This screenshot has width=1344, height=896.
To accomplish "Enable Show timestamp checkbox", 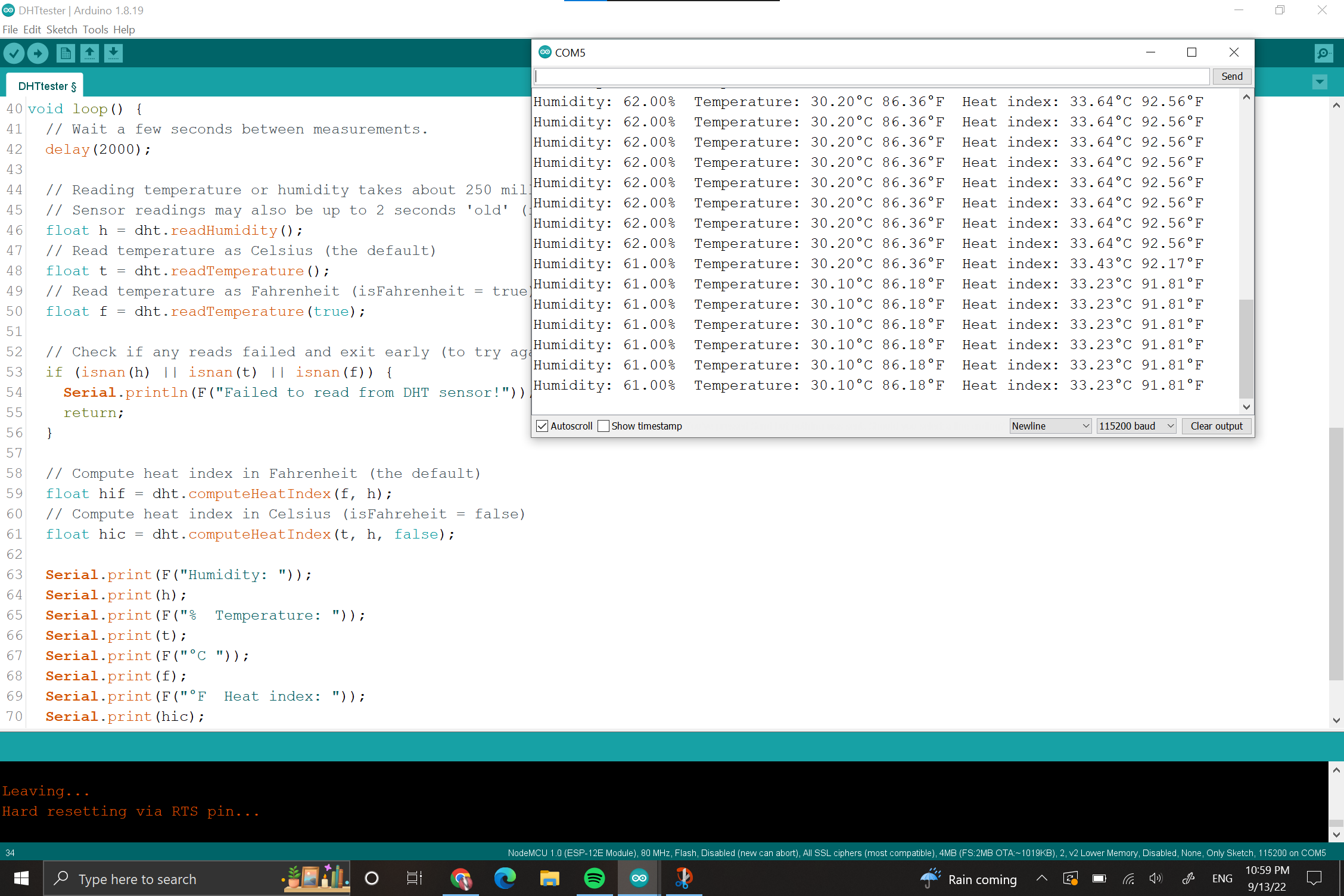I will (603, 426).
